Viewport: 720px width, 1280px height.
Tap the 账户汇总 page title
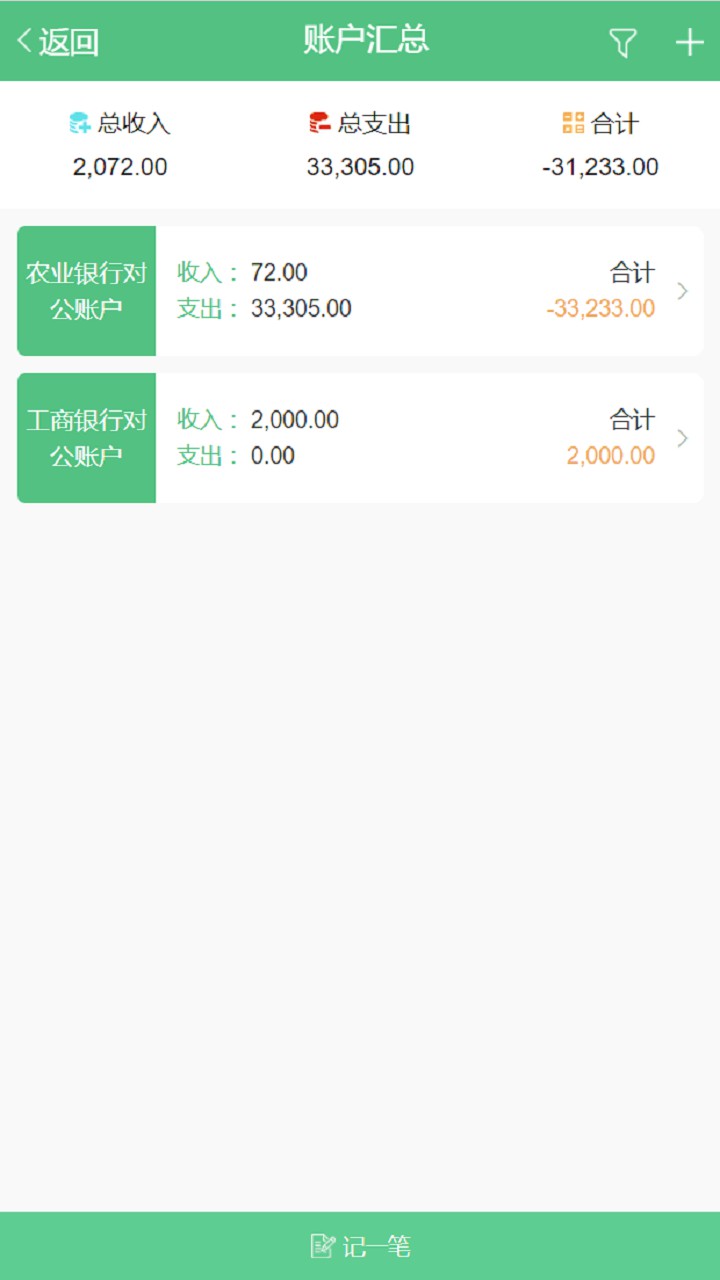pyautogui.click(x=366, y=40)
